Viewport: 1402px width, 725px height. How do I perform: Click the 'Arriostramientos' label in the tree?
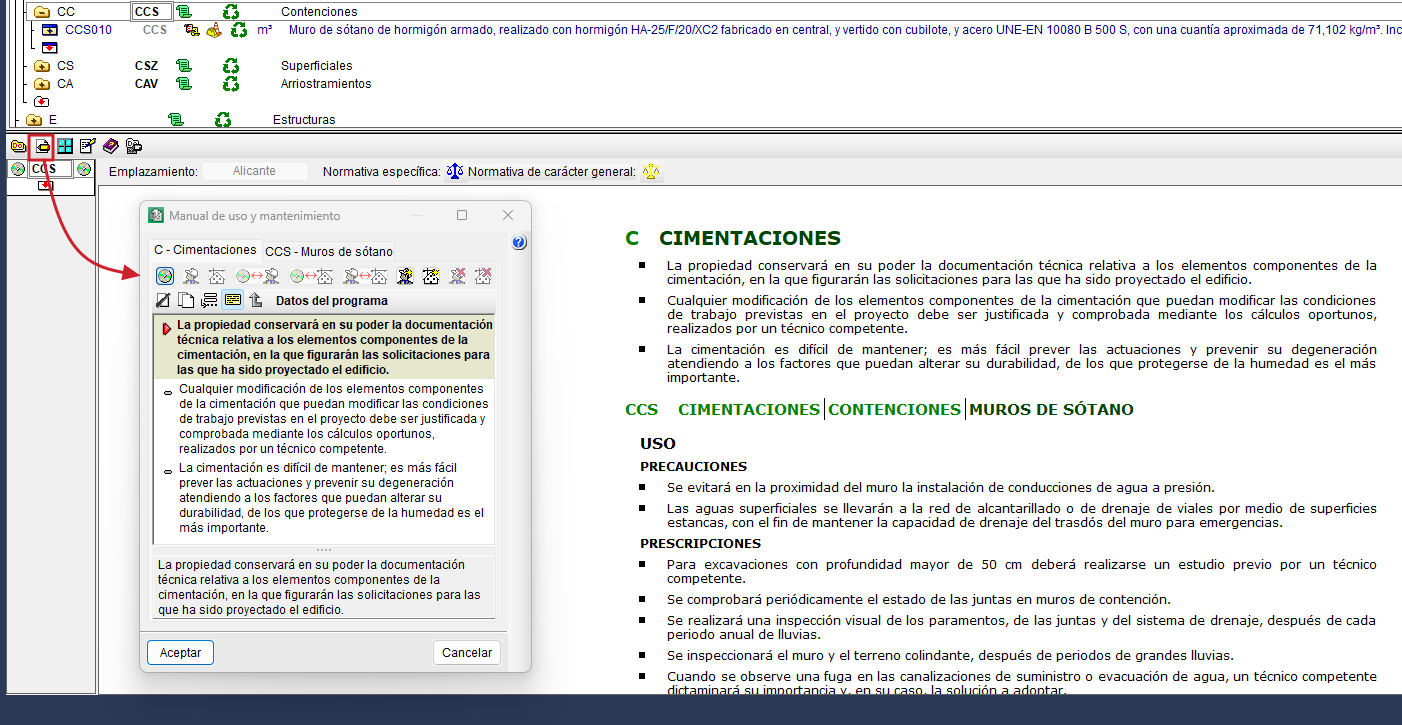point(326,84)
